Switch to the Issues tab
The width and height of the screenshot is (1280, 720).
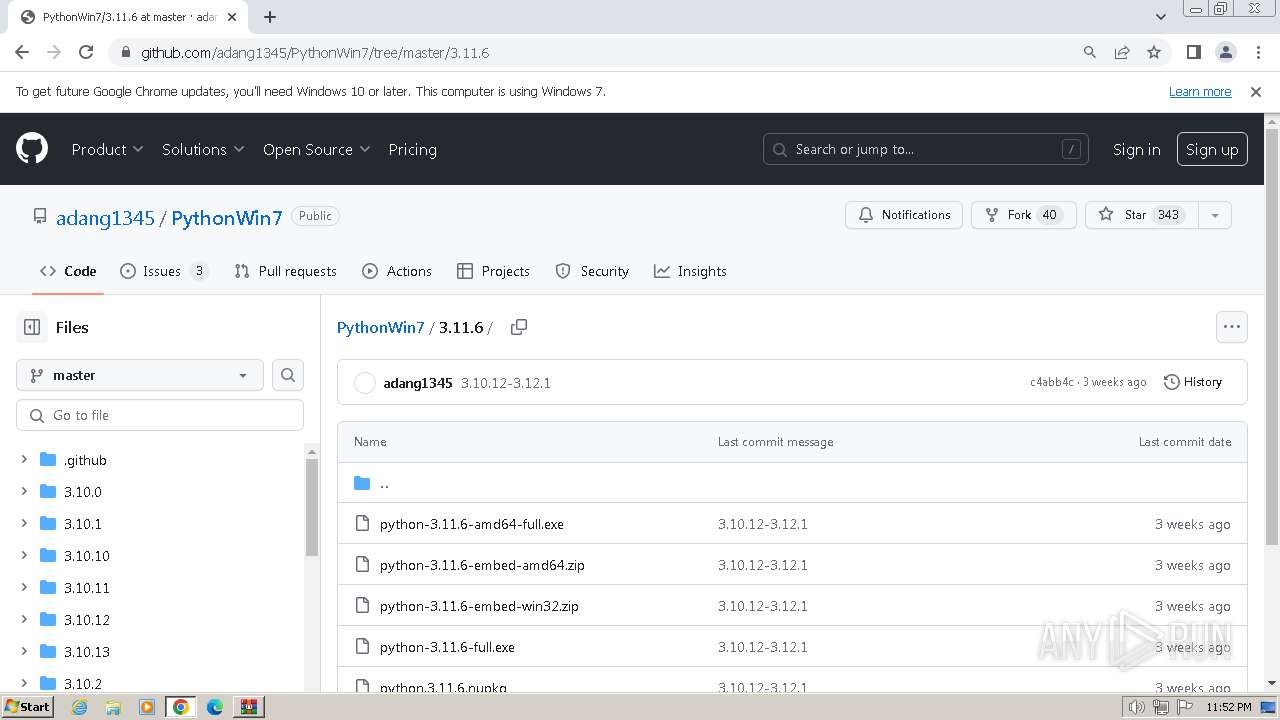(164, 271)
